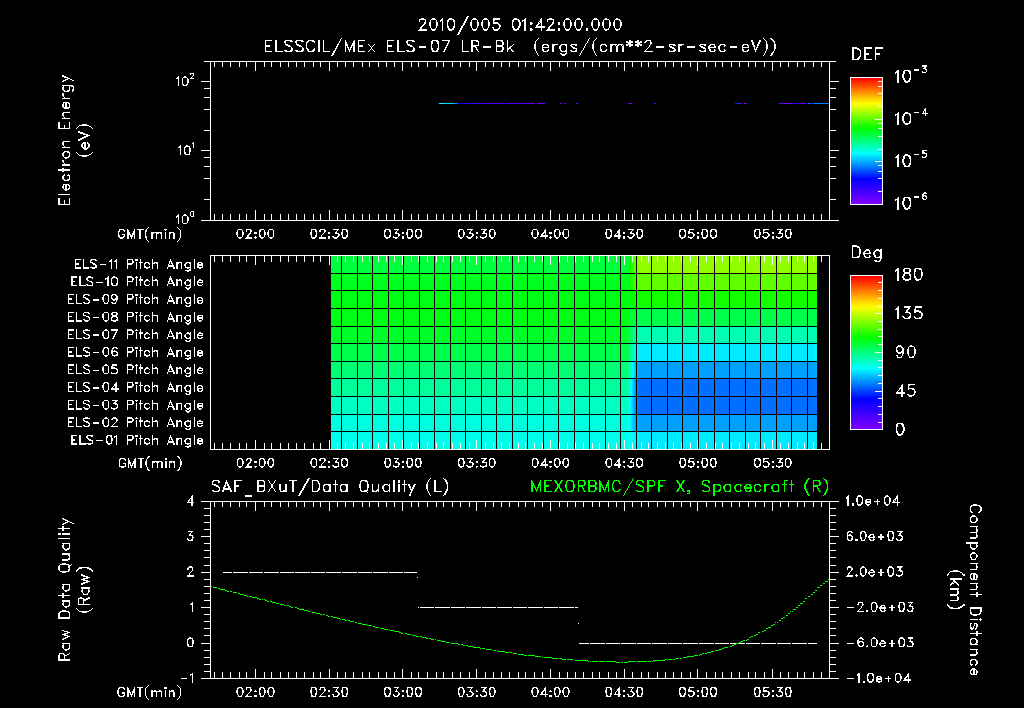
Task: Click the ELS-04 Pitch Angle row label
Action: coord(135,388)
